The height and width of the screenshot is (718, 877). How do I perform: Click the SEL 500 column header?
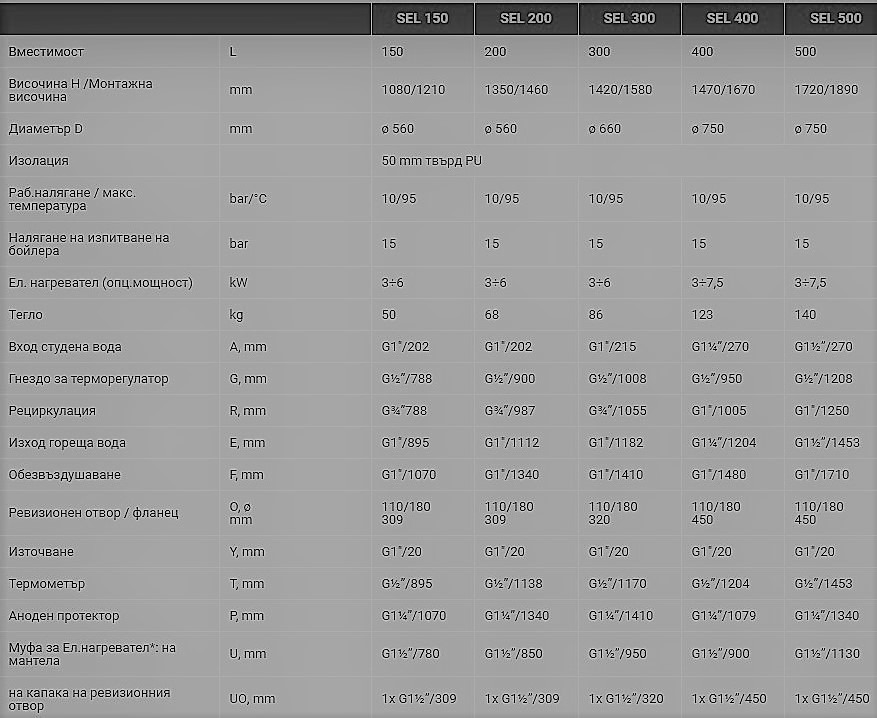pyautogui.click(x=836, y=18)
